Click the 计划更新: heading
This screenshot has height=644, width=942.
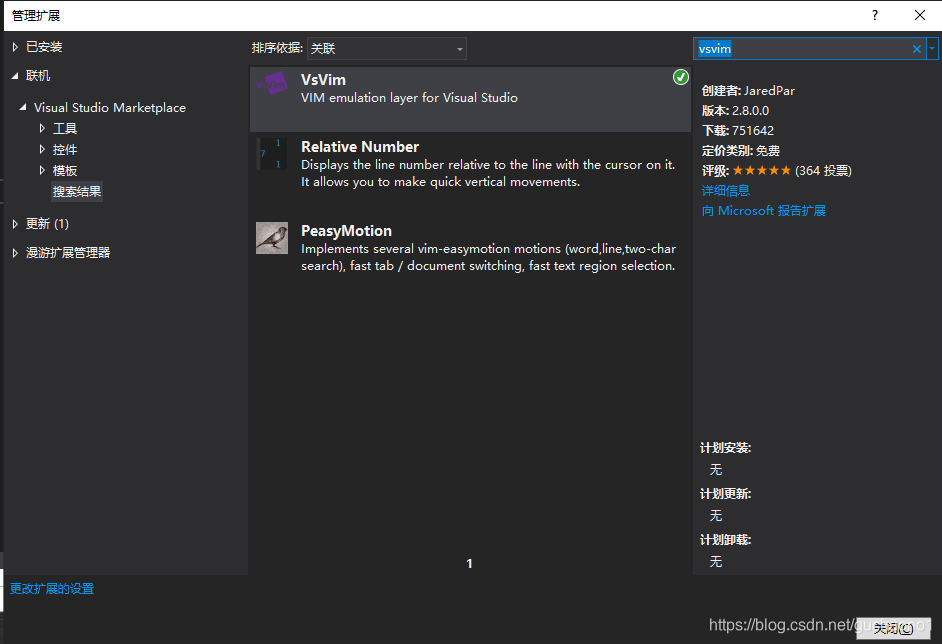pyautogui.click(x=726, y=494)
